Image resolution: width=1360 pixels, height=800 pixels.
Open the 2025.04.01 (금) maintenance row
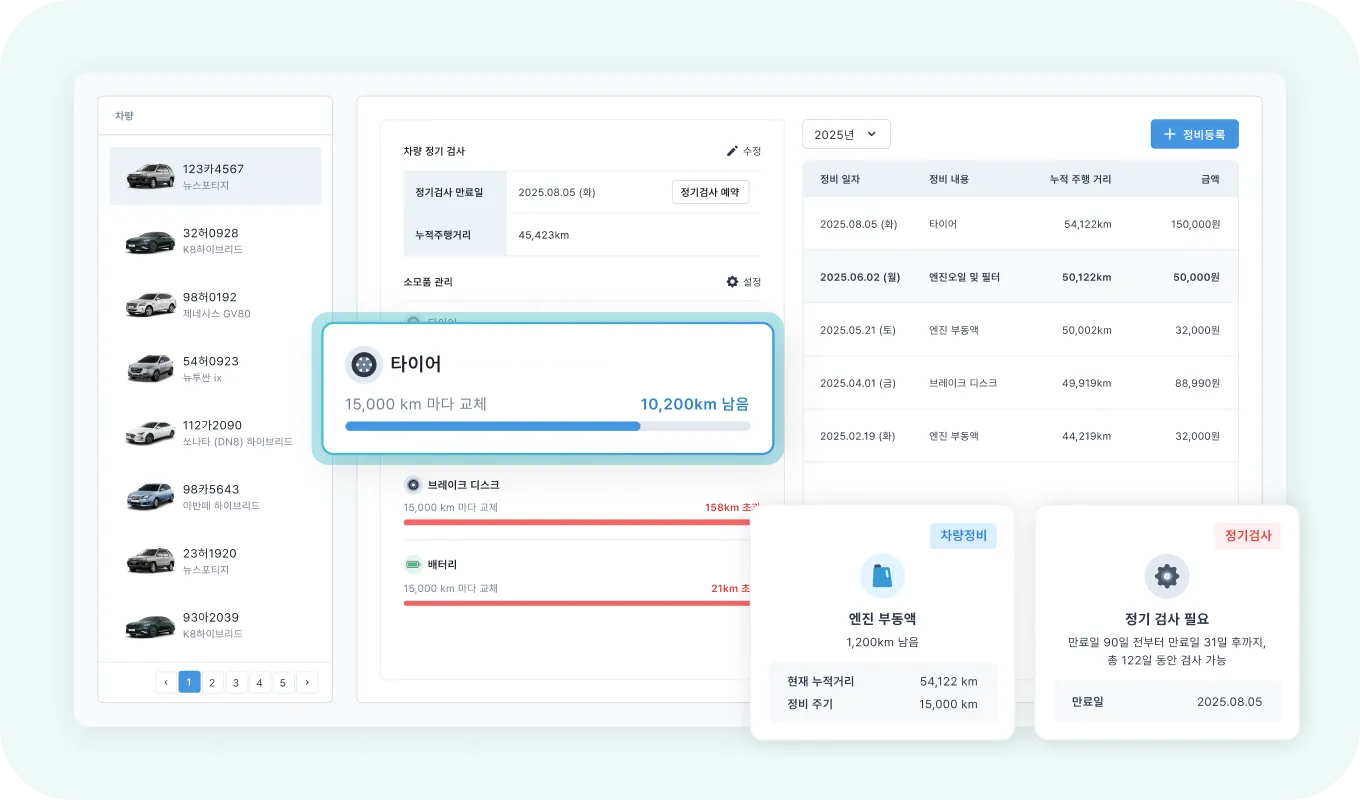(x=1020, y=383)
